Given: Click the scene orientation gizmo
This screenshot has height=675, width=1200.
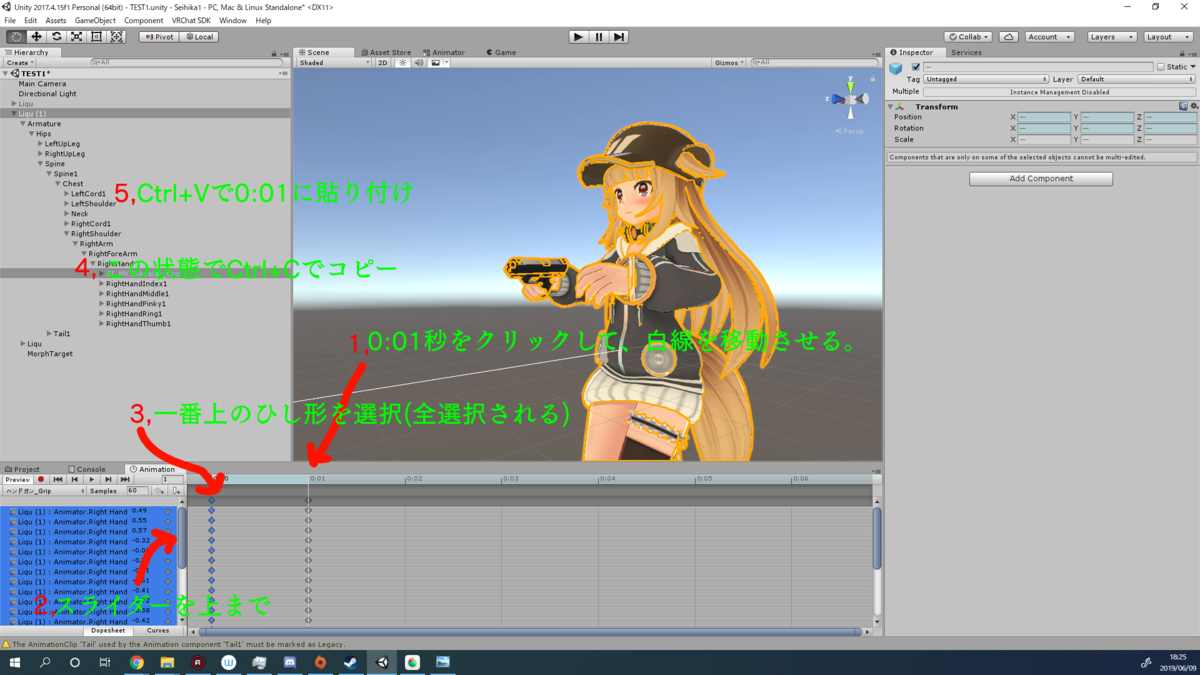Looking at the screenshot, I should (x=851, y=99).
